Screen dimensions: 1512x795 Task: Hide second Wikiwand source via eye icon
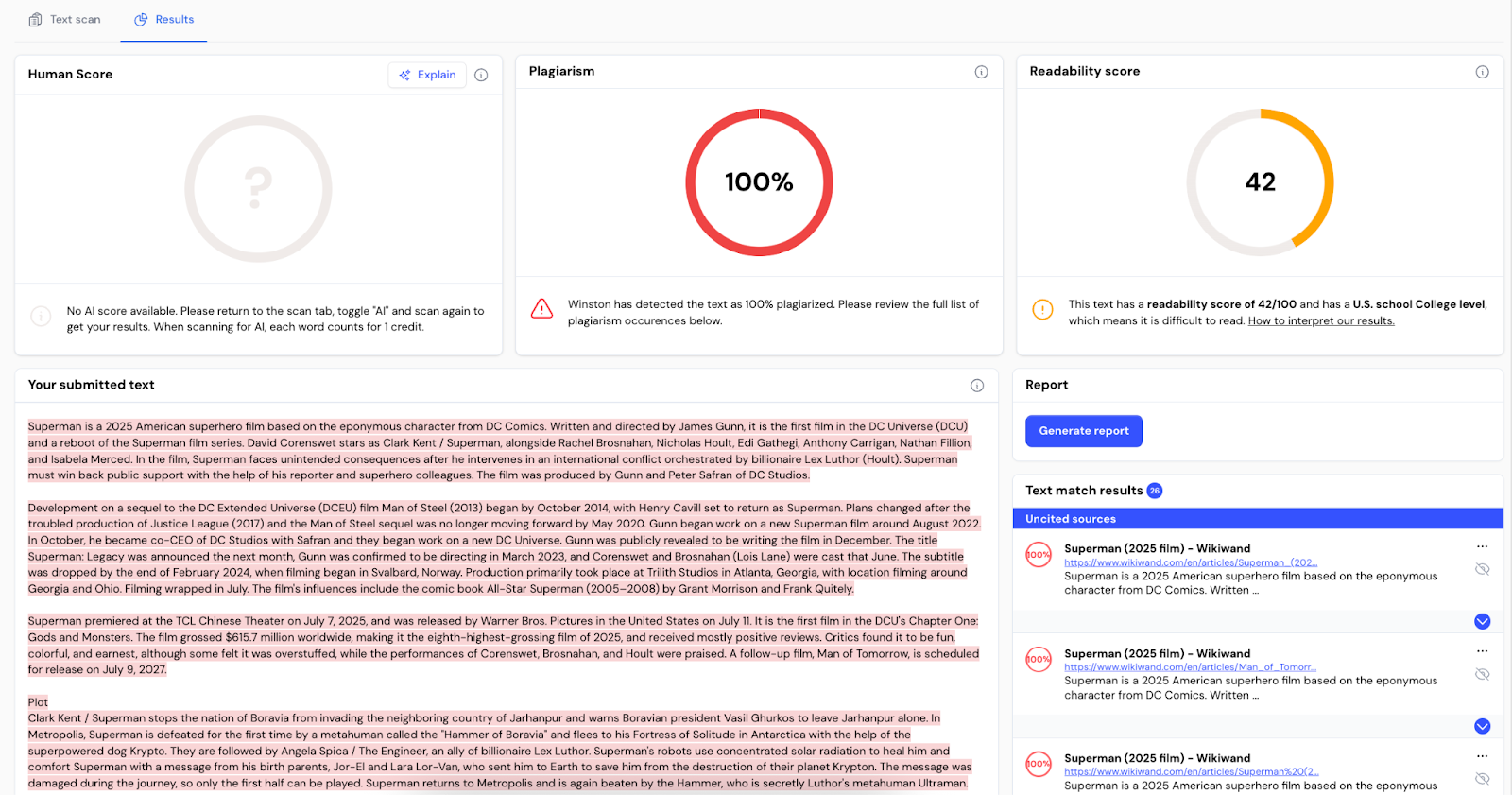click(x=1482, y=674)
